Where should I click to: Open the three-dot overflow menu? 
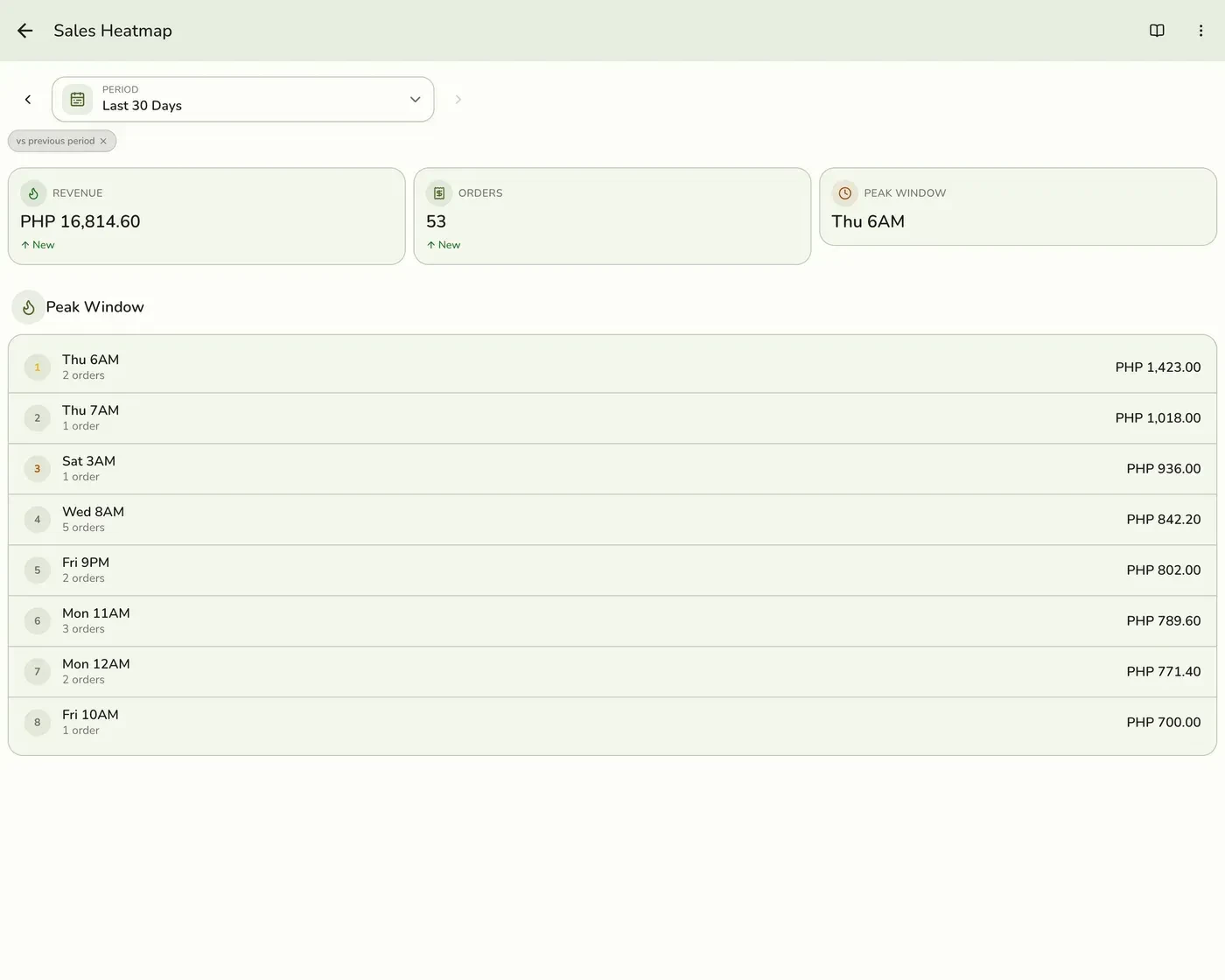point(1200,31)
